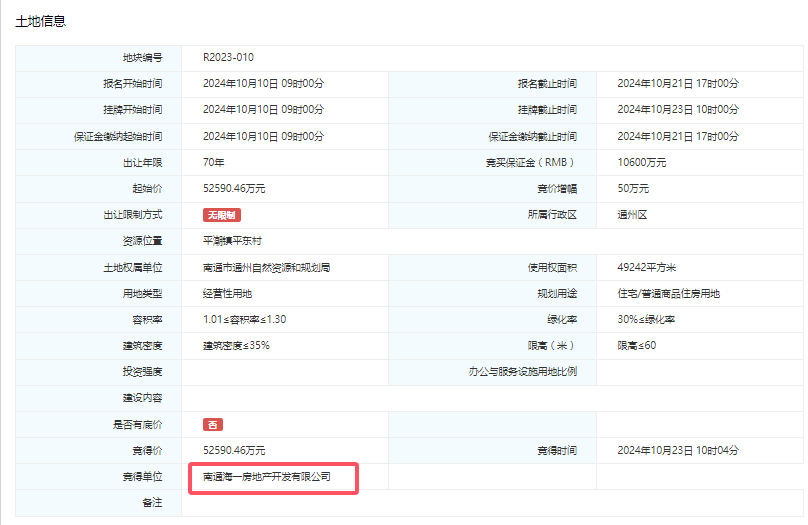Select the 土地信息 section heading

point(41,22)
